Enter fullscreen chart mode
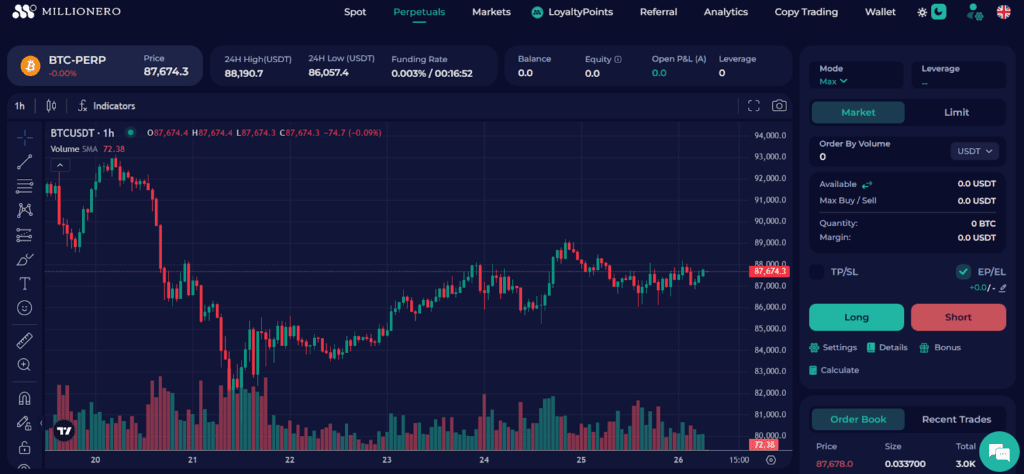 pyautogui.click(x=754, y=106)
